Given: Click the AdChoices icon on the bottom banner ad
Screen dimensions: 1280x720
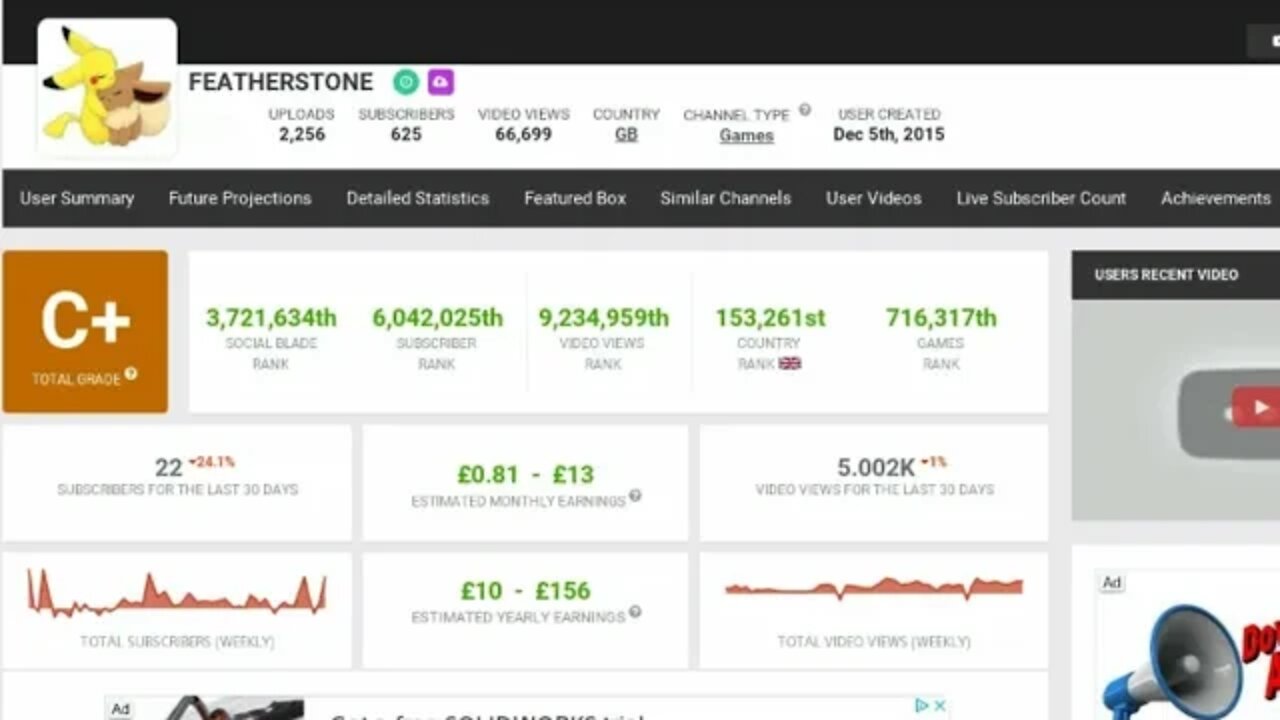Looking at the screenshot, I should pos(923,705).
